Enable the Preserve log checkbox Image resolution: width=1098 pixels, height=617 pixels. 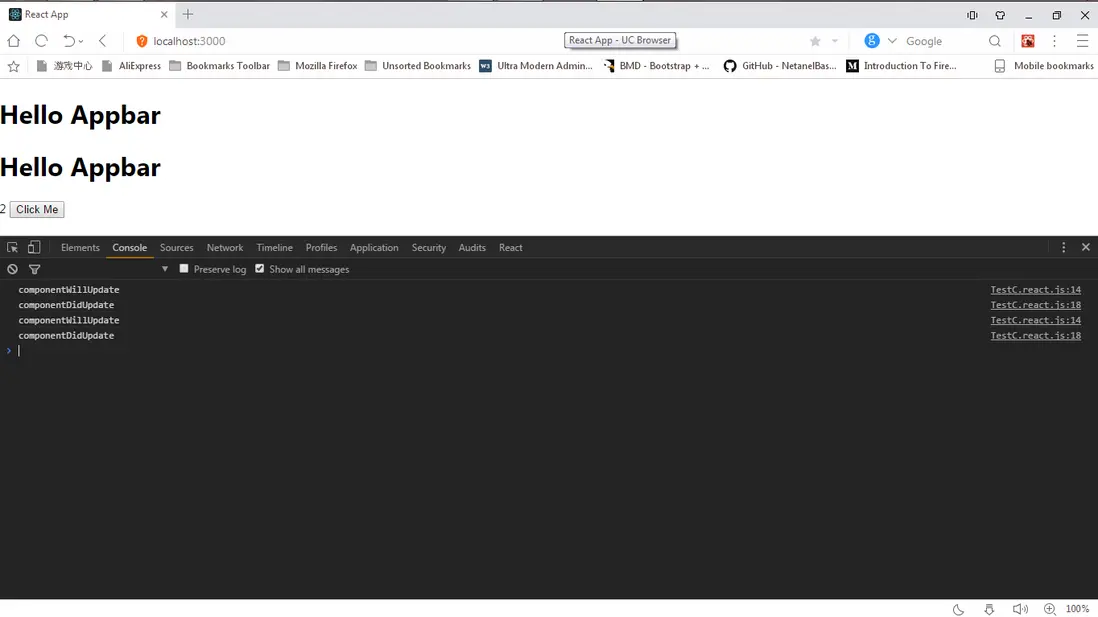click(184, 268)
